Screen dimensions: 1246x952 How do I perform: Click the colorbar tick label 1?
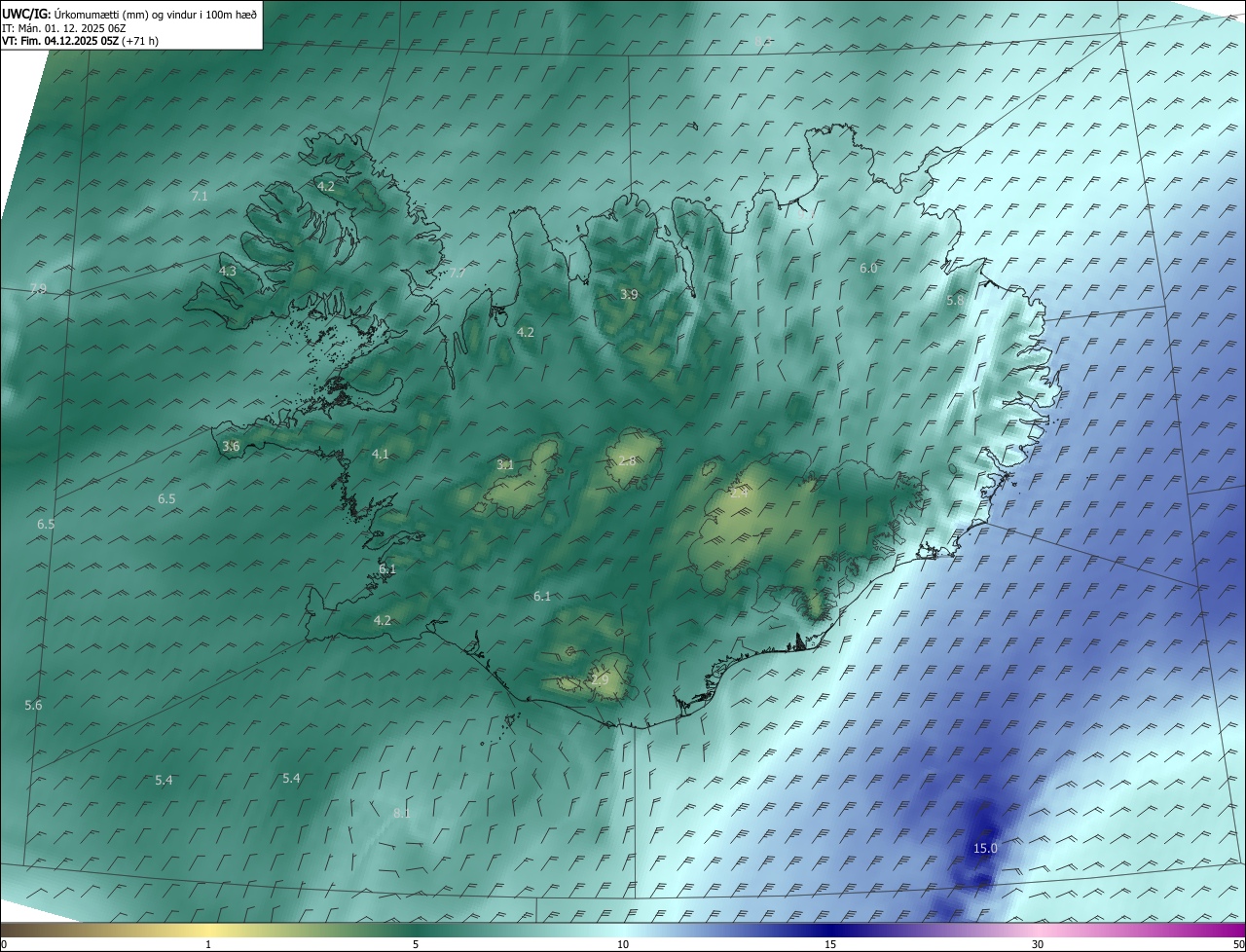[208, 944]
